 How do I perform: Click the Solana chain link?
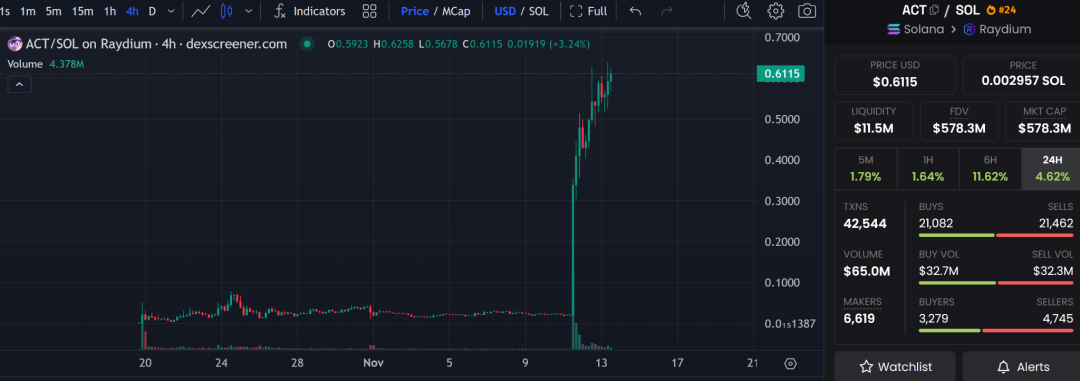coord(924,29)
